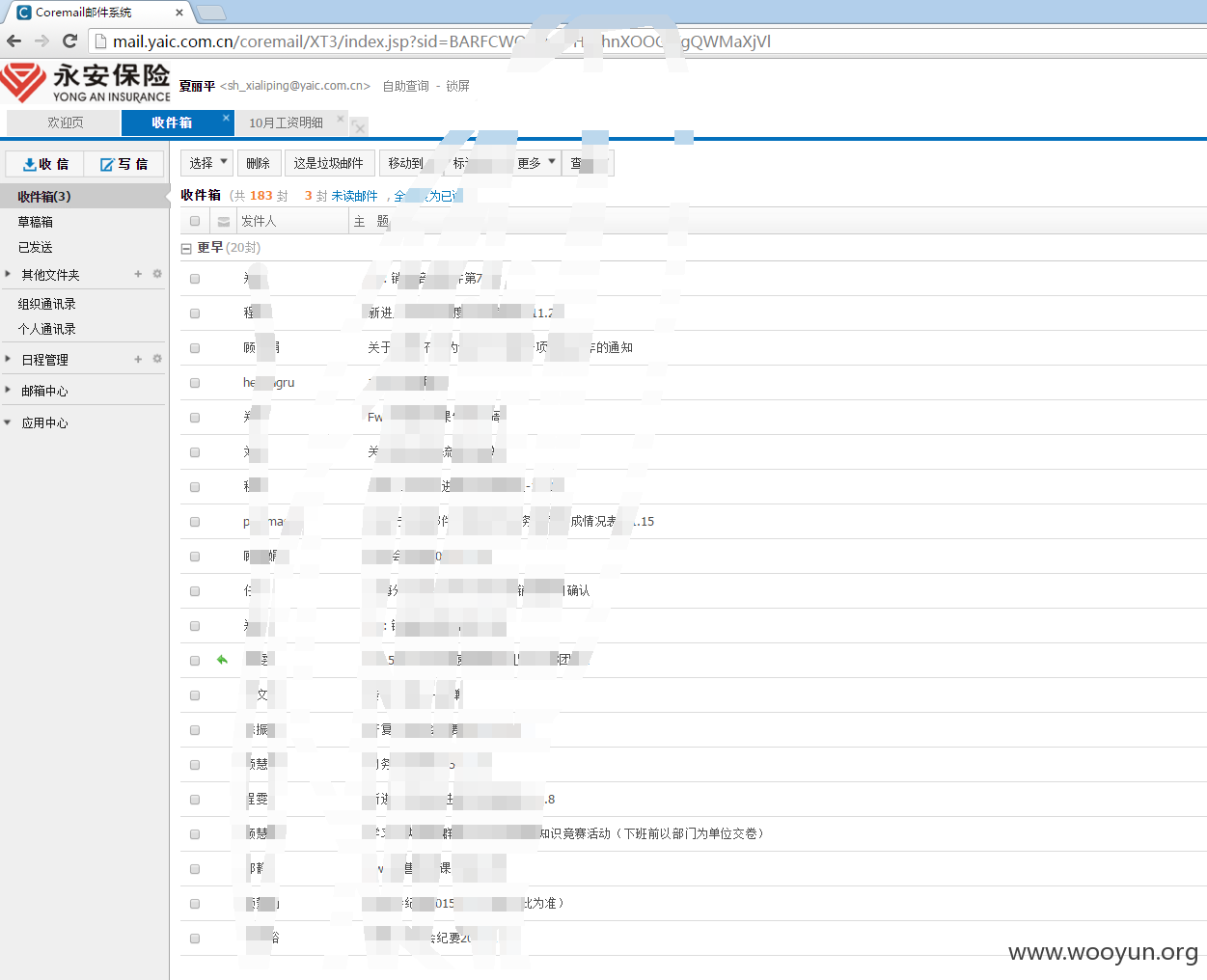Click 这是垃圾邮件 button
Image resolution: width=1207 pixels, height=980 pixels.
tap(329, 163)
